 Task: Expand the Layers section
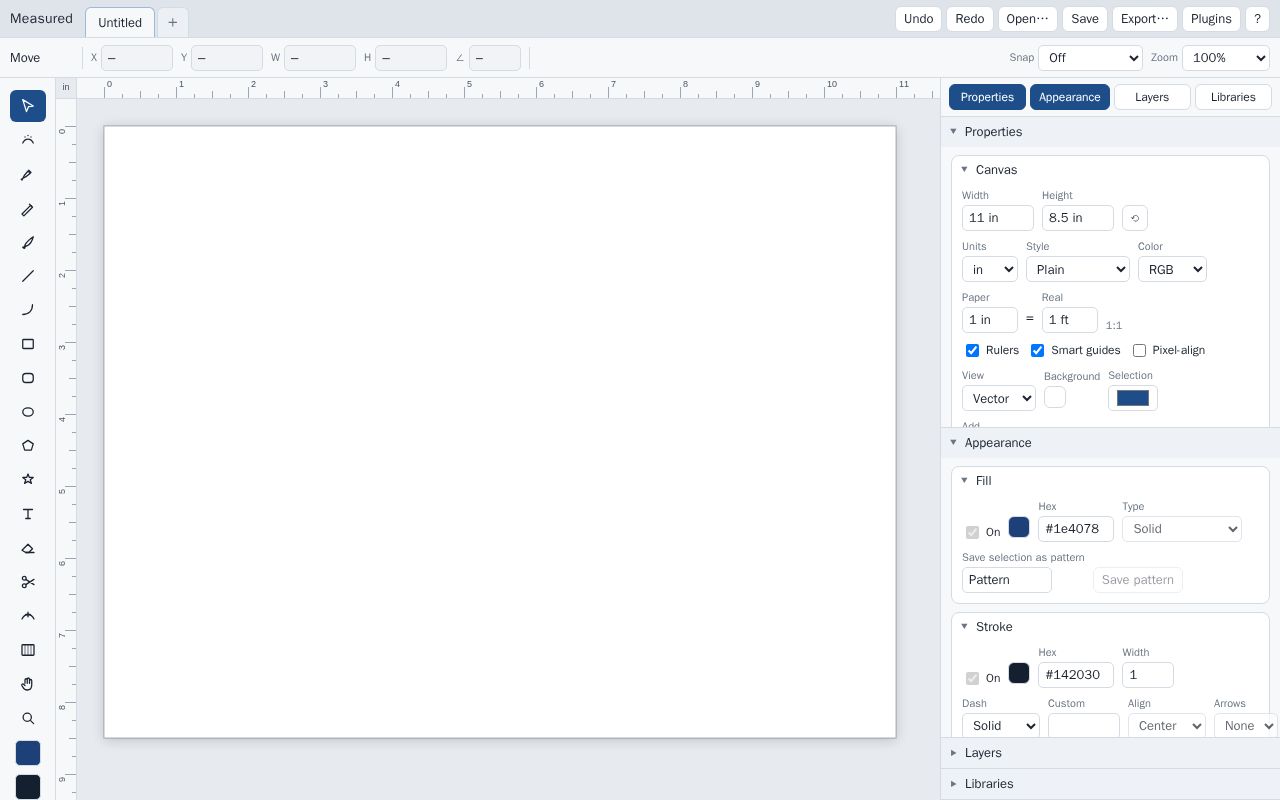click(x=1110, y=753)
